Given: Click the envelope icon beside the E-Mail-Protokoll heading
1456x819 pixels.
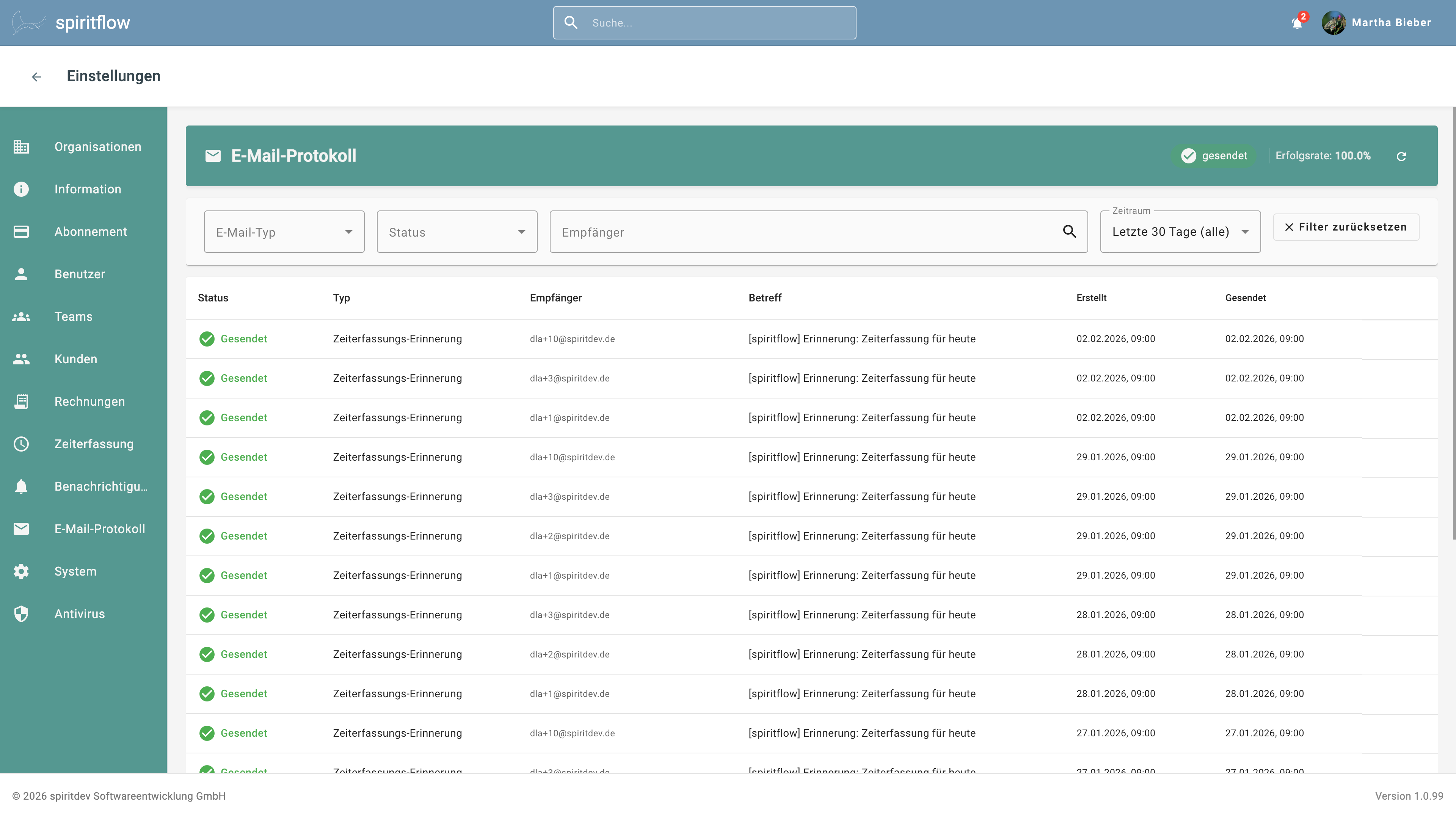Looking at the screenshot, I should point(213,155).
